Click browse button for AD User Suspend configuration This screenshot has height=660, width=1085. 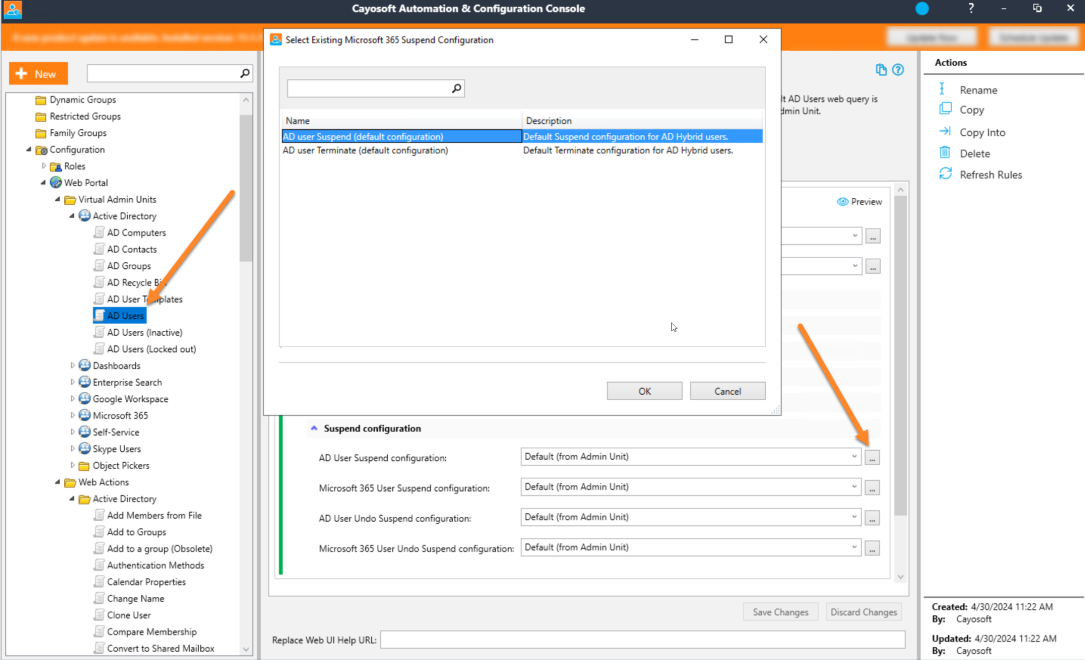(872, 457)
